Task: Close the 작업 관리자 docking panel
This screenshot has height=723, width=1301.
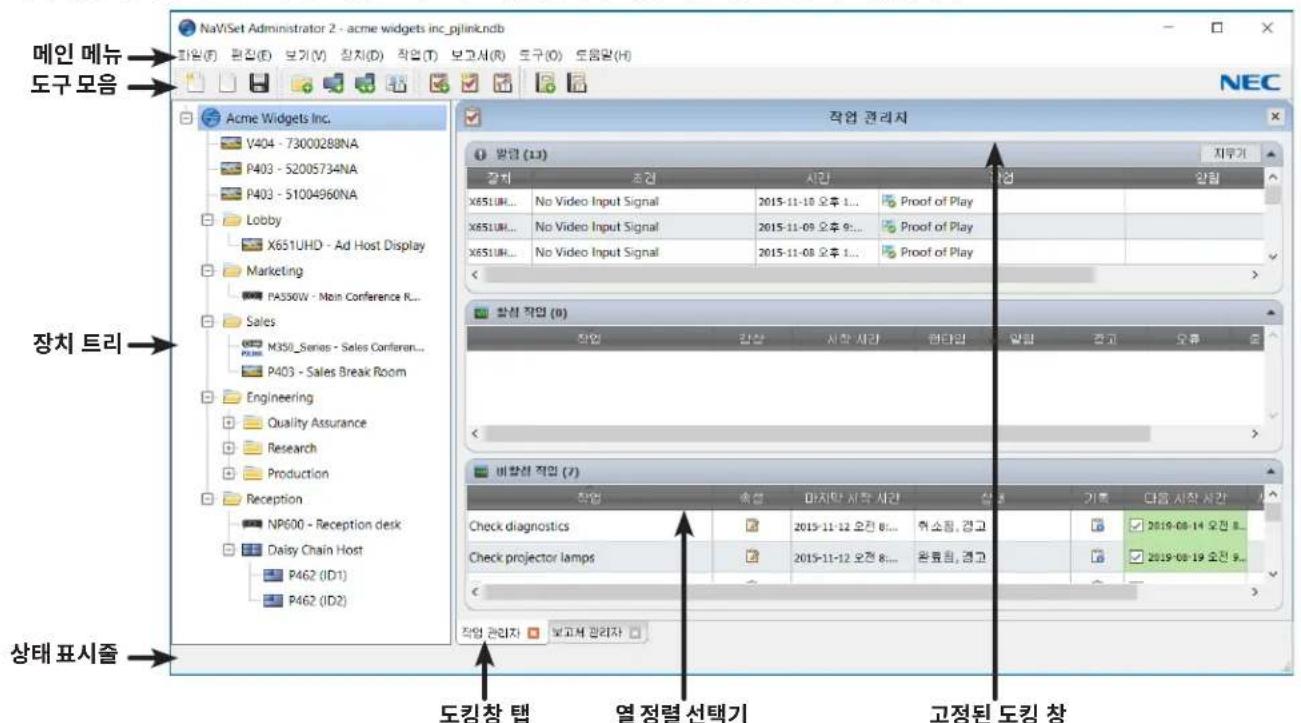Action: [x=1274, y=118]
